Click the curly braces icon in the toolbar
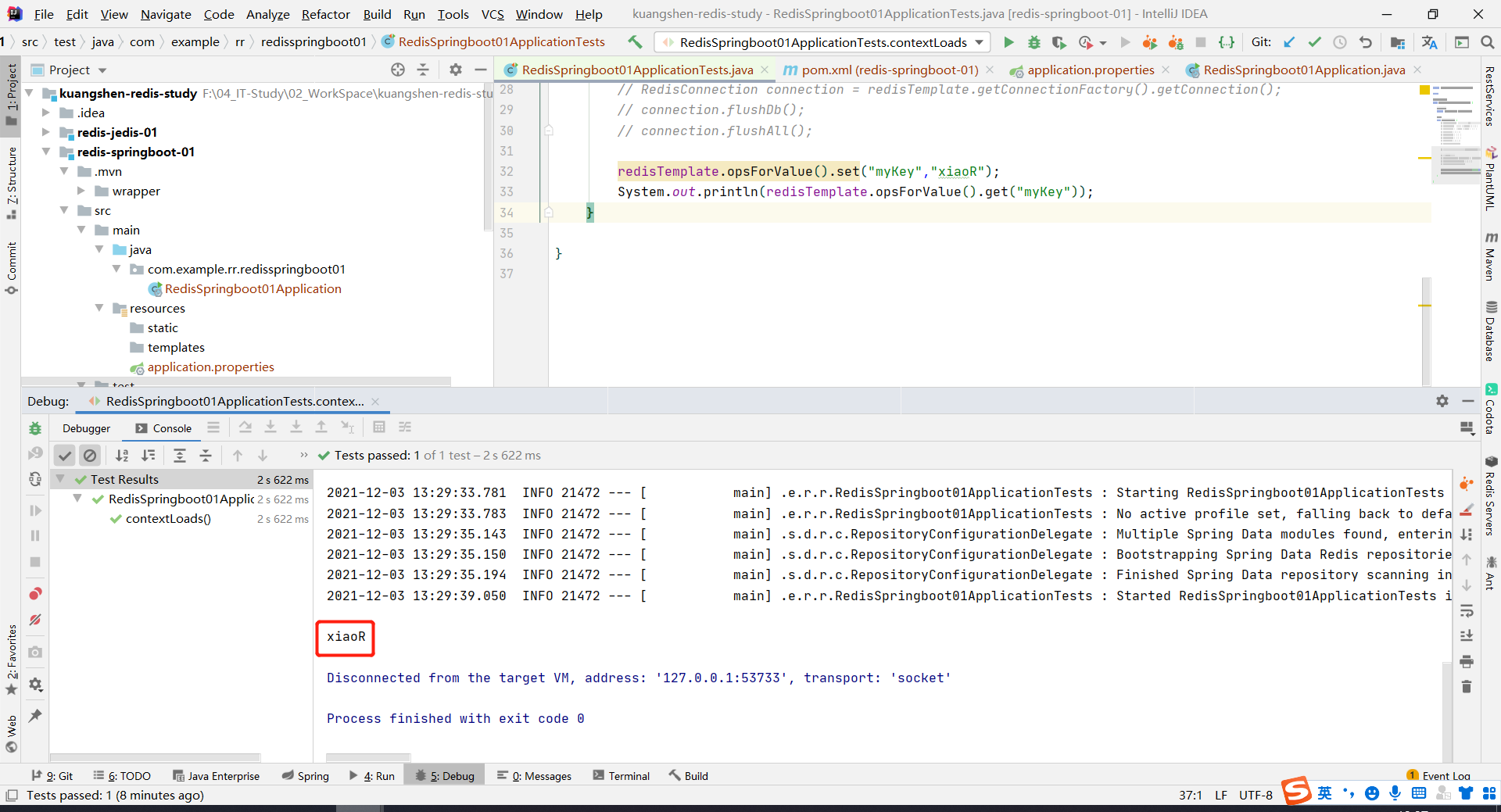 (1227, 42)
